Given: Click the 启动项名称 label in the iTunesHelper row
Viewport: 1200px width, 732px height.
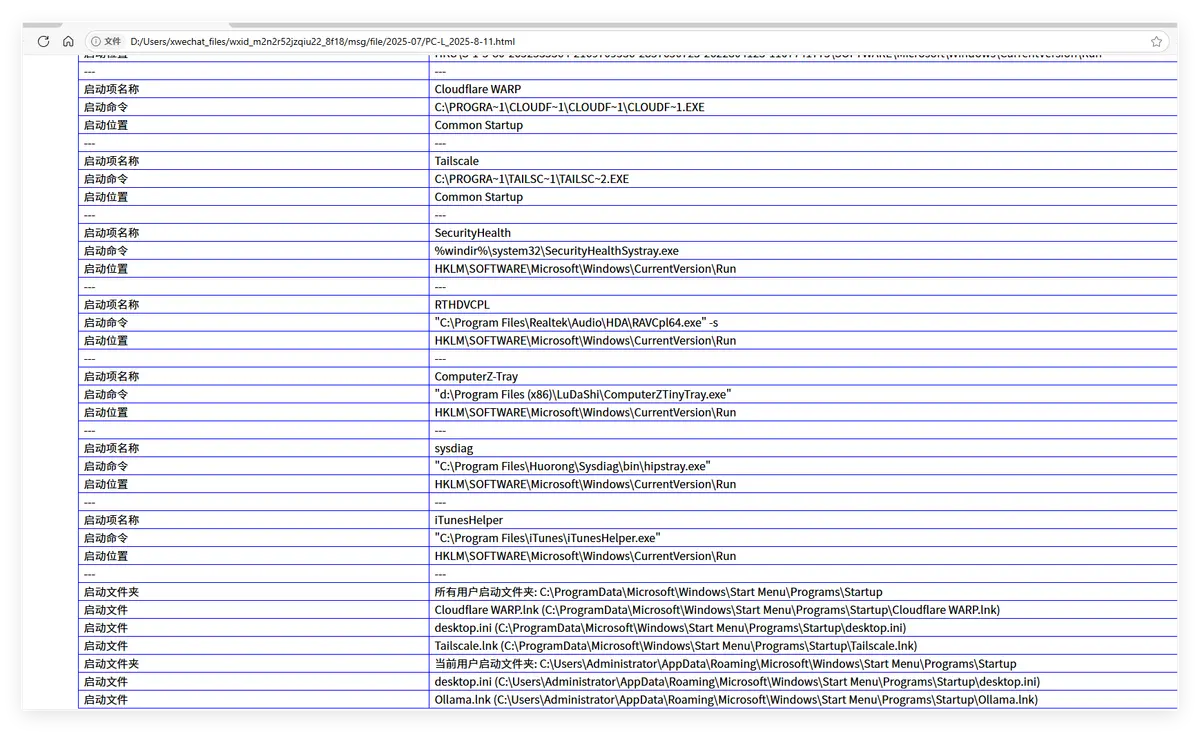Looking at the screenshot, I should point(111,521).
